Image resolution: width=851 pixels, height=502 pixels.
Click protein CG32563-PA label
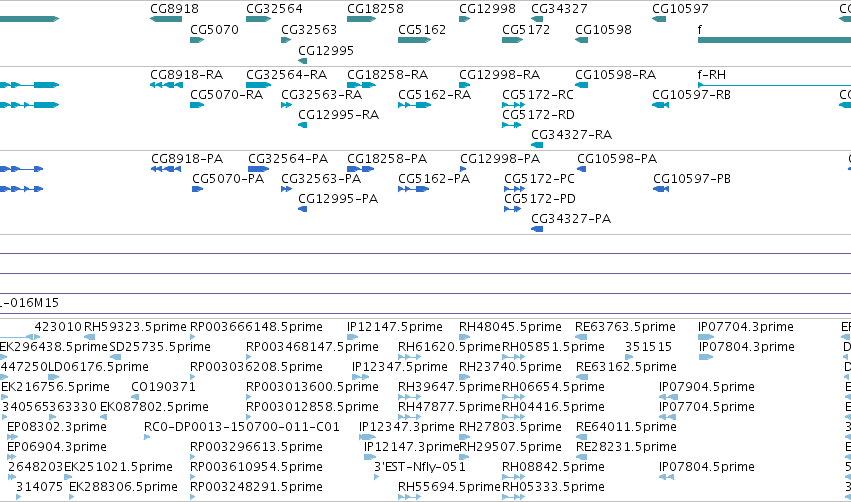tap(321, 179)
